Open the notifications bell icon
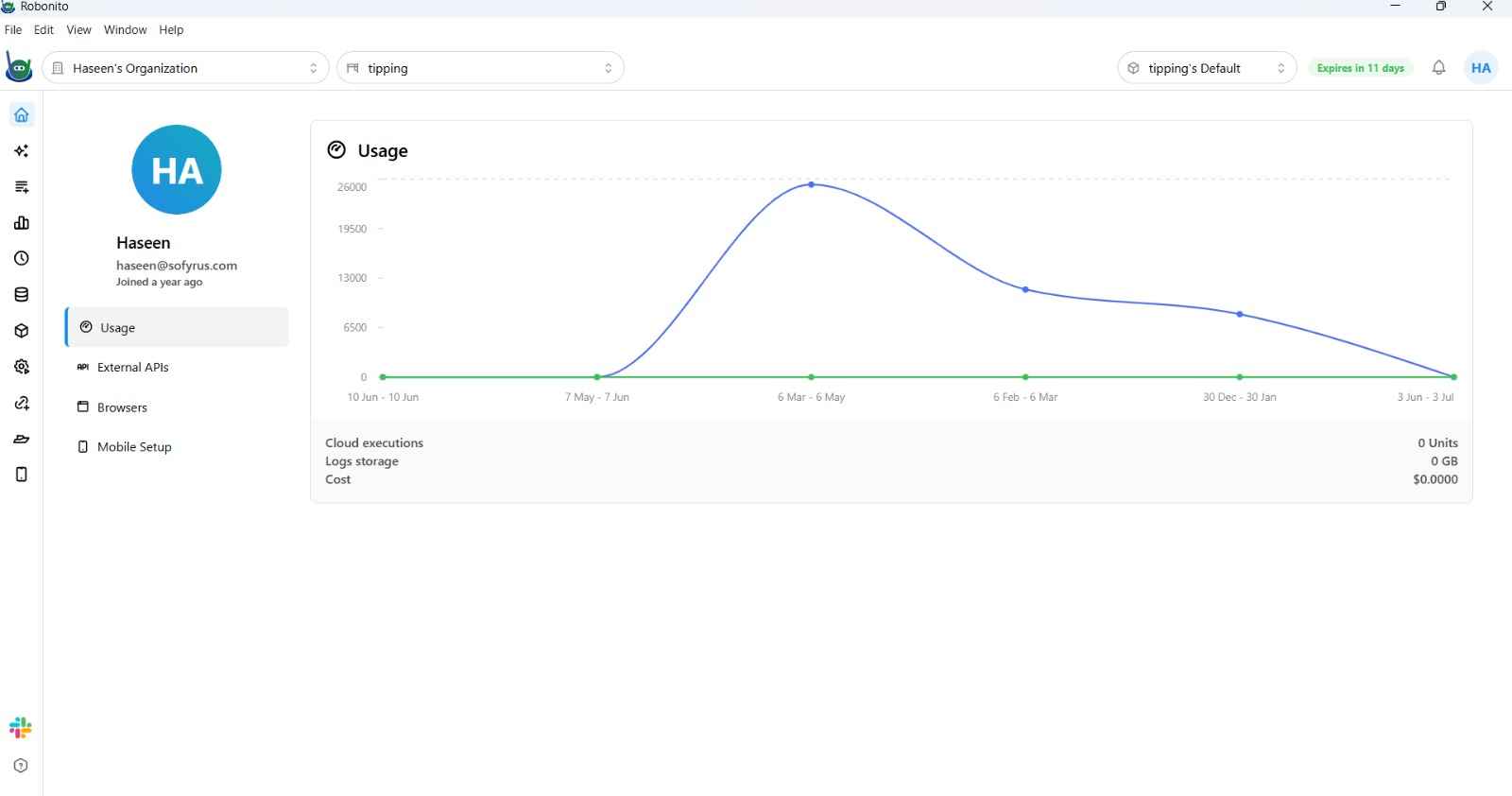1512x796 pixels. tap(1438, 68)
